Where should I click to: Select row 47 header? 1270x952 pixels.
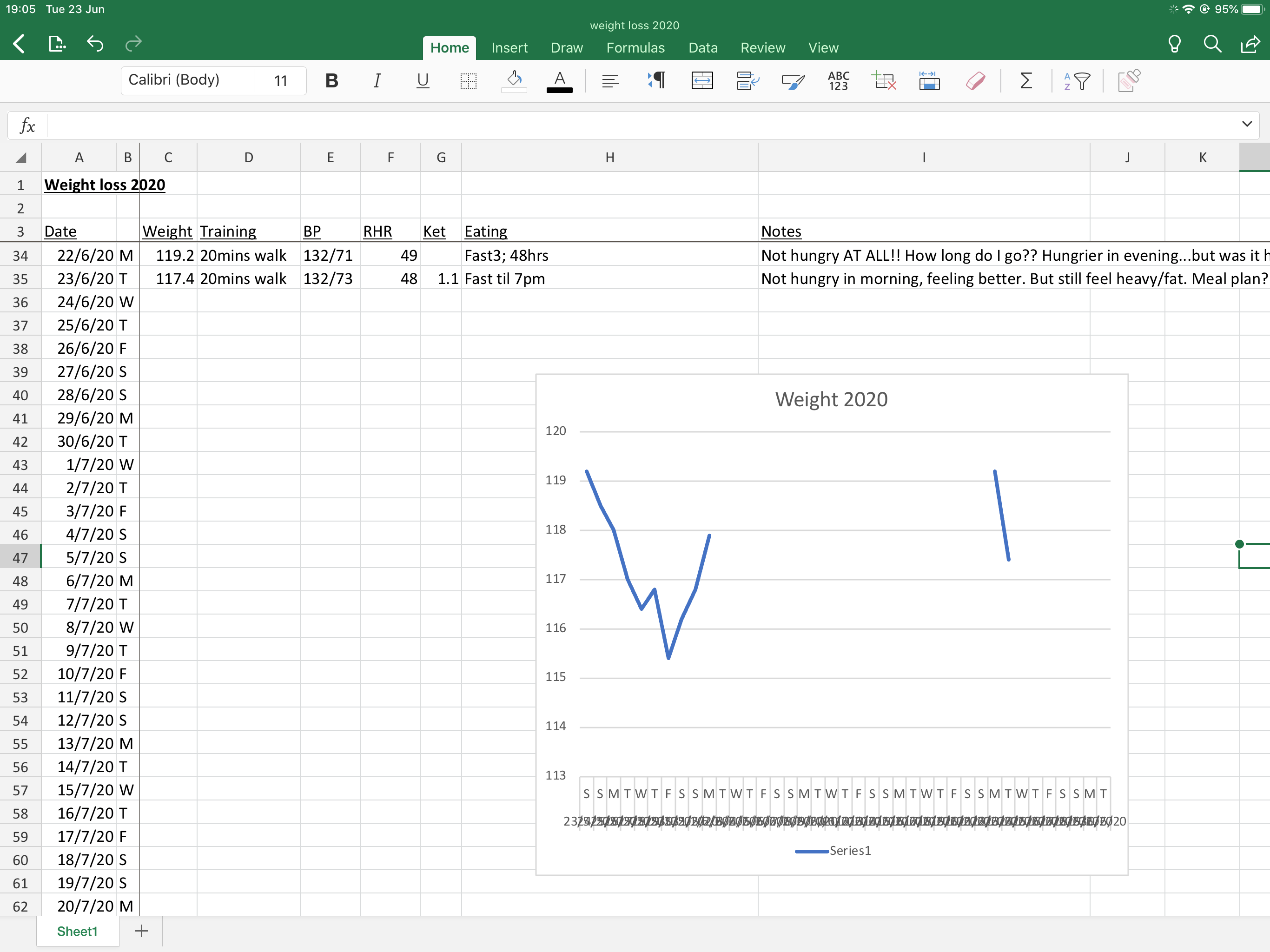(20, 557)
